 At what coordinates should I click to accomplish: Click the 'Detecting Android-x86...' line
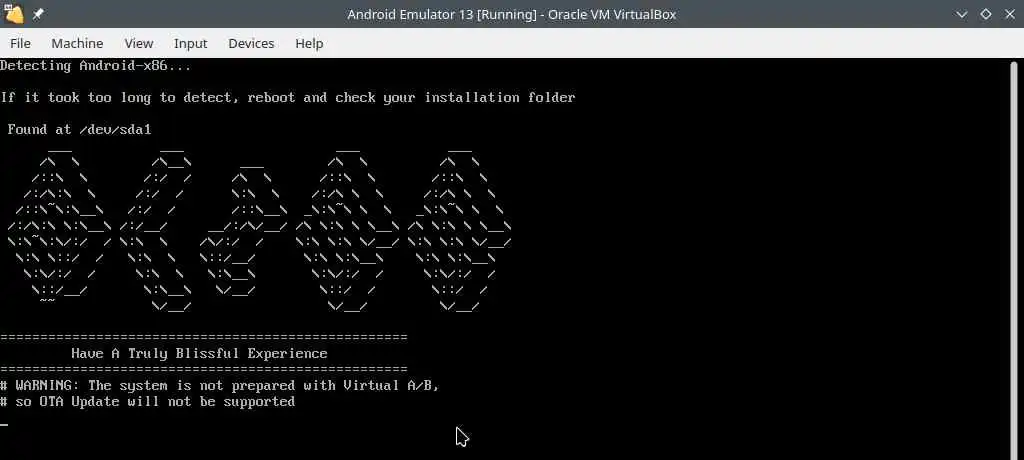pos(95,65)
